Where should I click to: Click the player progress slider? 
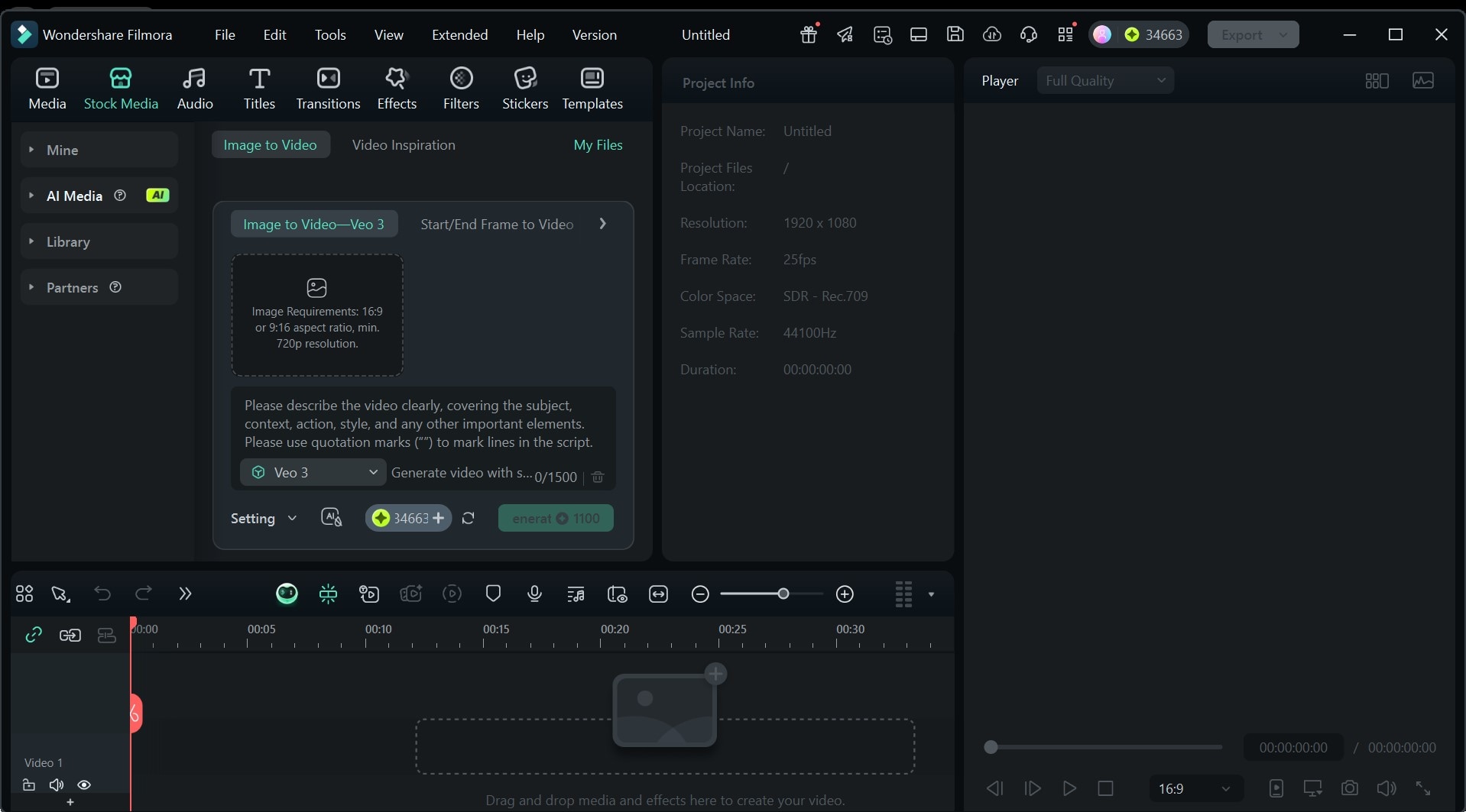click(1103, 747)
